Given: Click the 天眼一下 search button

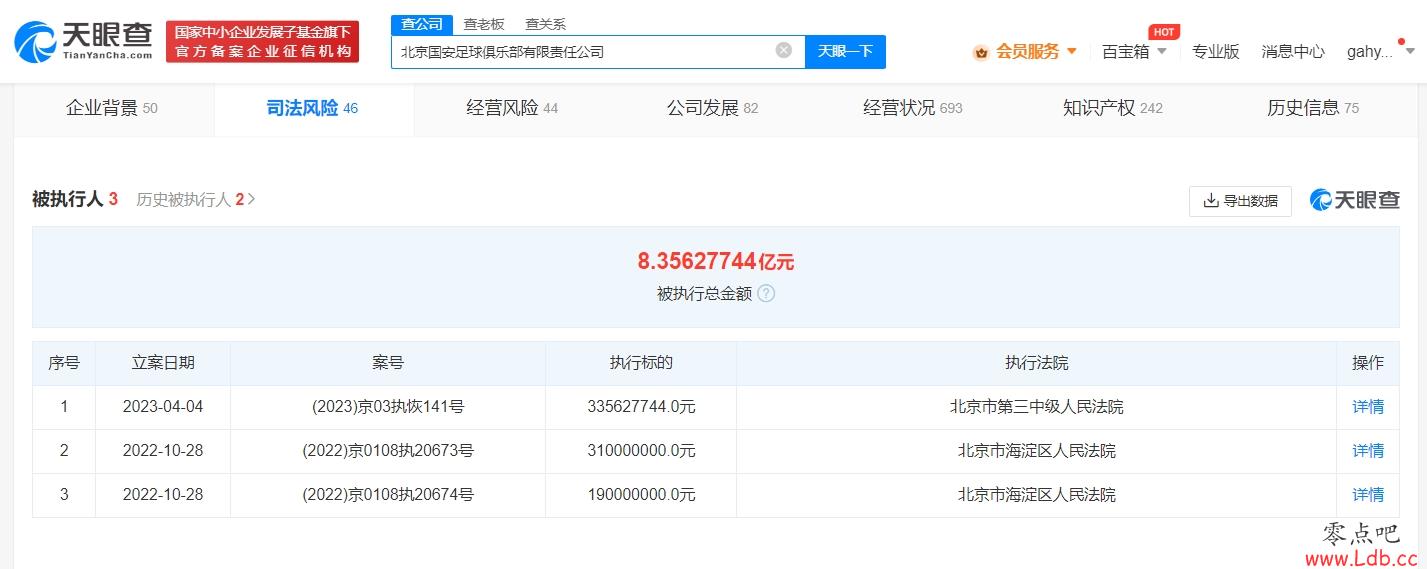Looking at the screenshot, I should click(x=845, y=51).
